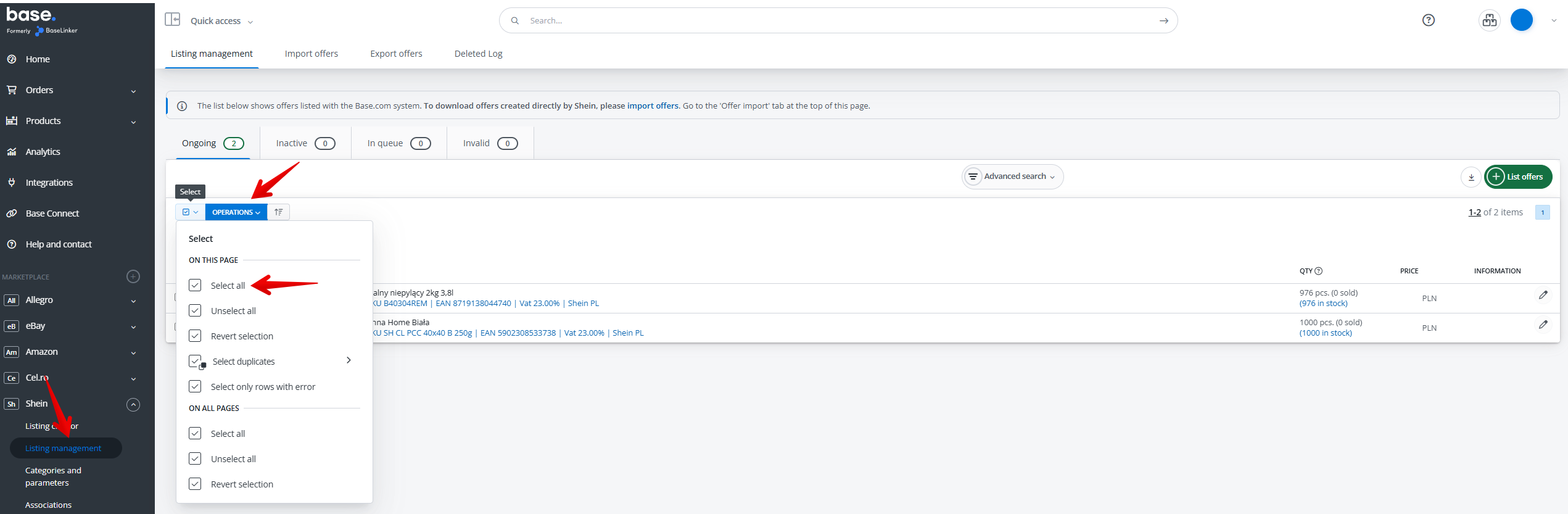Select only rows with error
This screenshot has height=514, width=1568.
(262, 387)
